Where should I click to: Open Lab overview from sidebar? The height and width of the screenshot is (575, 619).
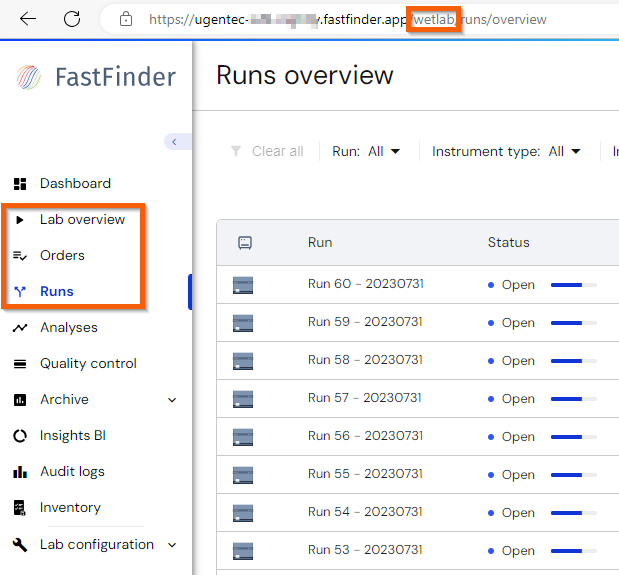pos(83,219)
